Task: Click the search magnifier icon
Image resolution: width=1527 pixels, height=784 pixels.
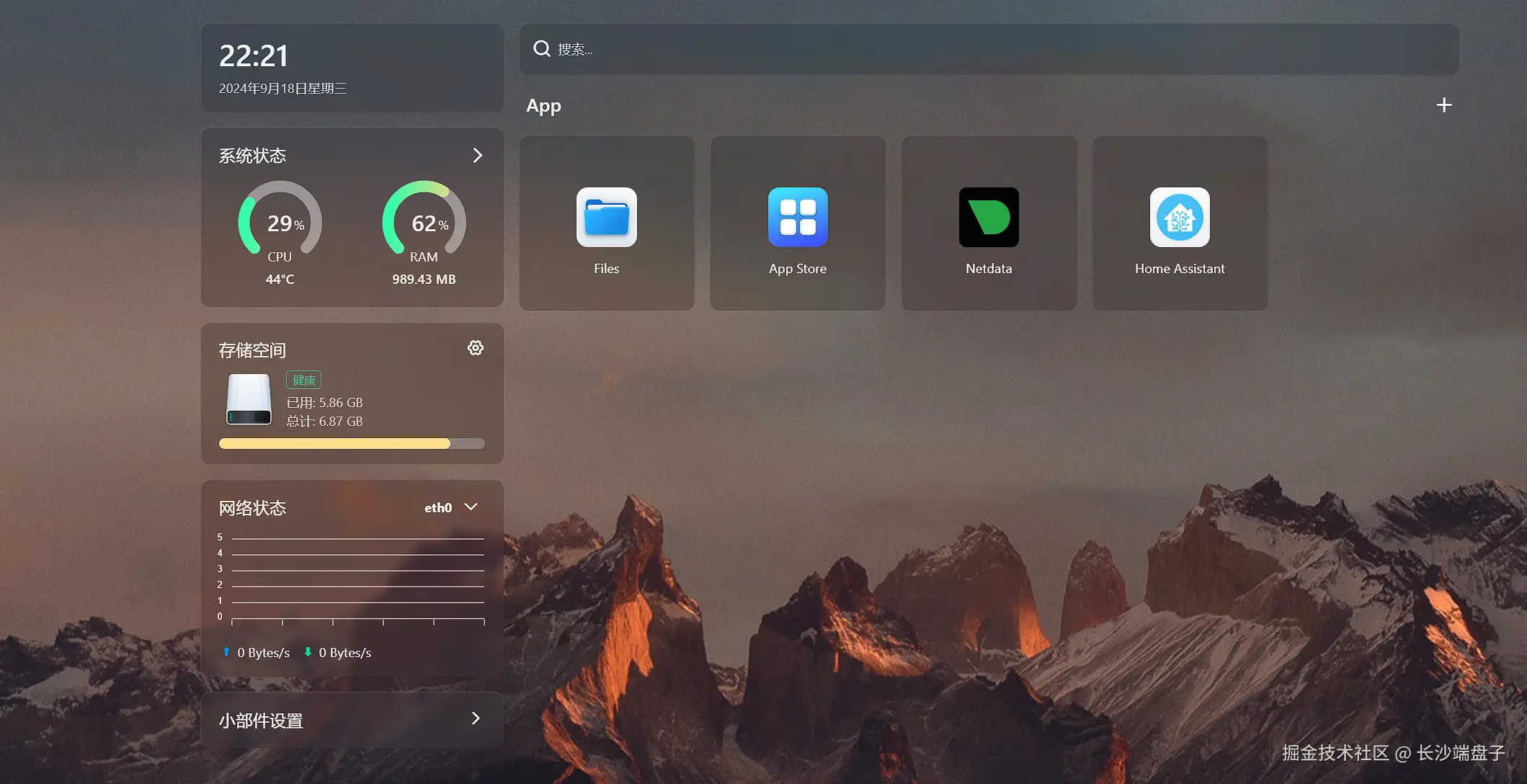Action: point(541,49)
